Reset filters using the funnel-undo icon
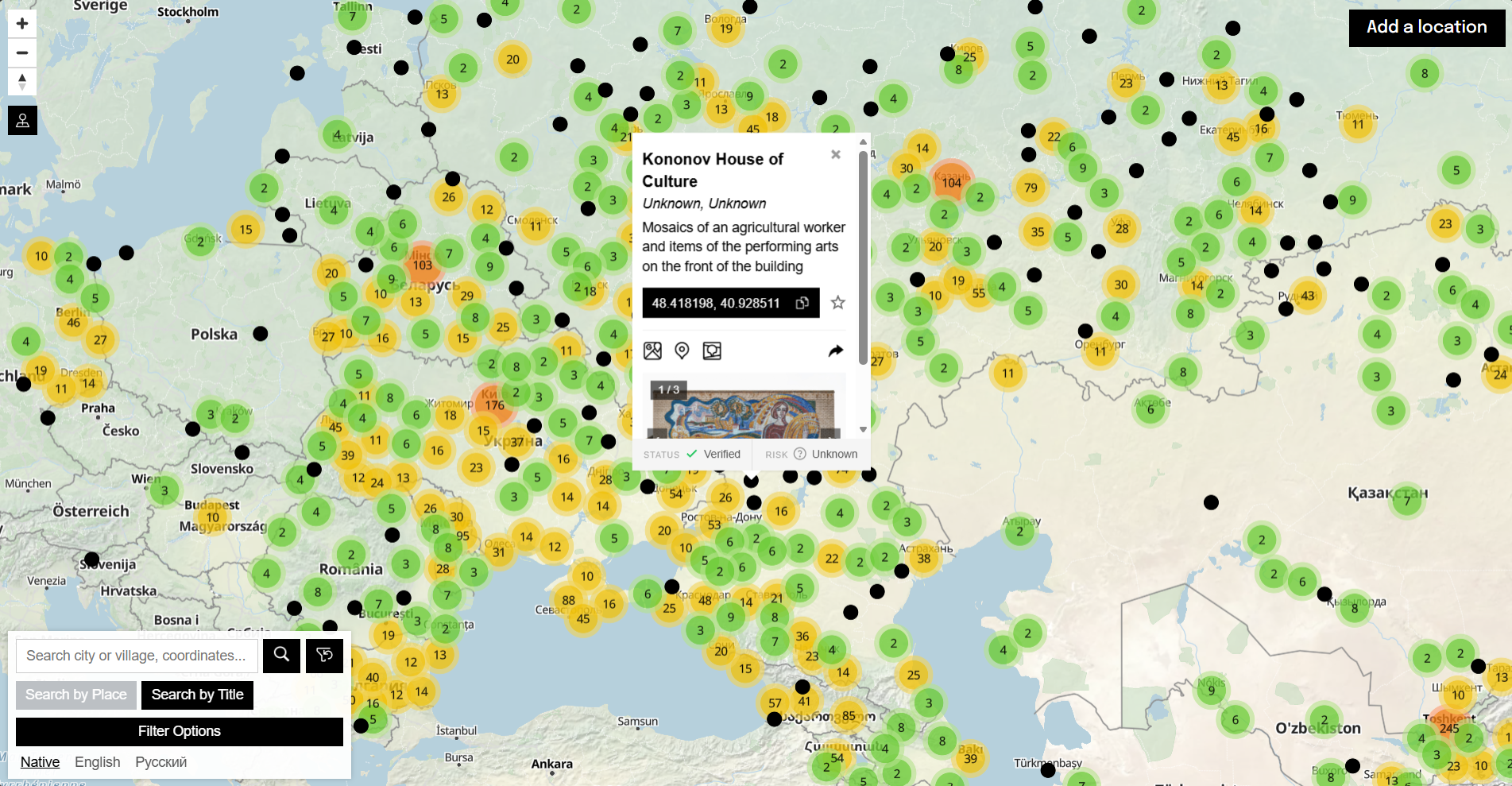This screenshot has height=786, width=1512. [324, 655]
